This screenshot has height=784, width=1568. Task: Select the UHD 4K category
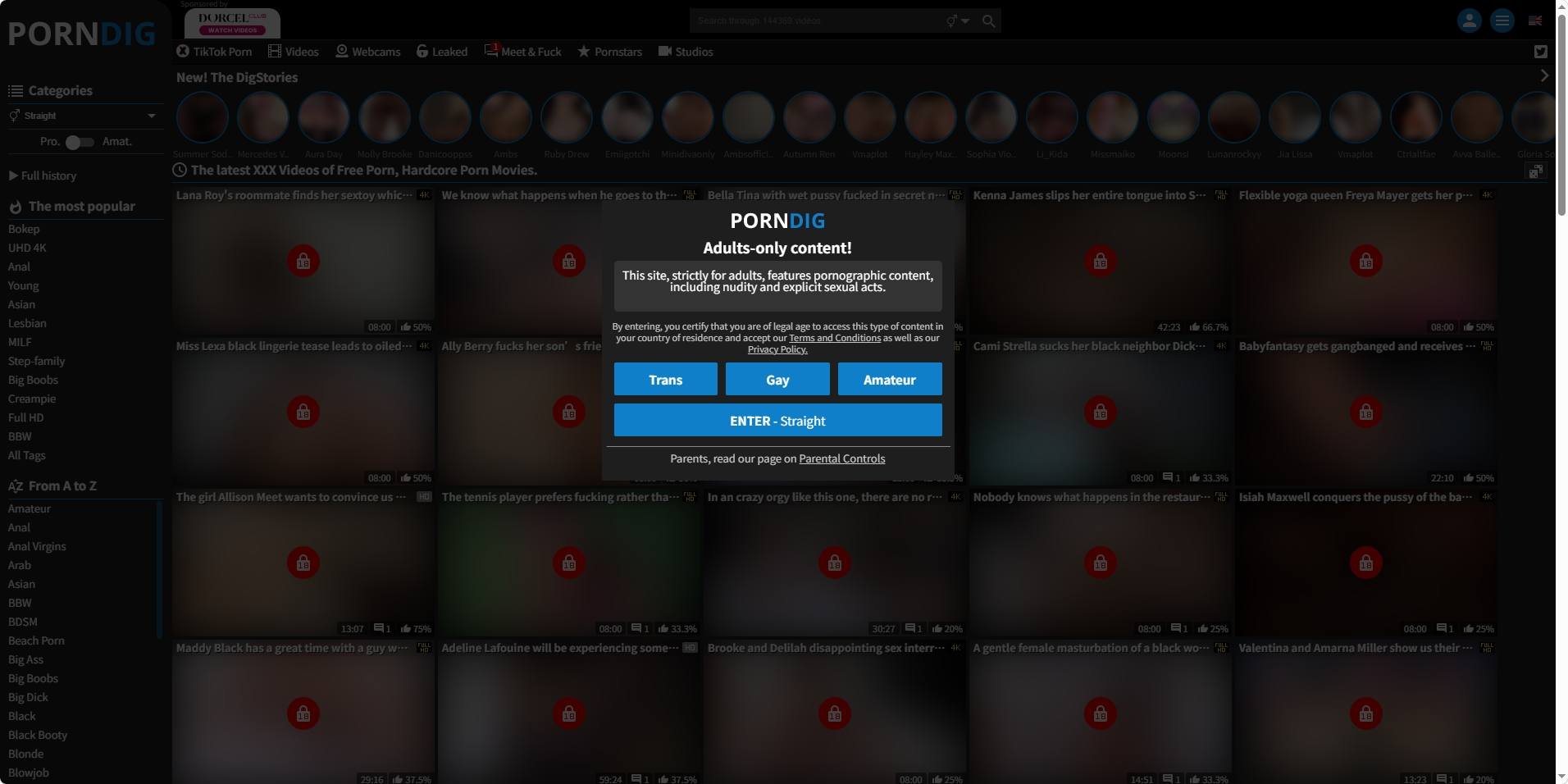tap(27, 248)
